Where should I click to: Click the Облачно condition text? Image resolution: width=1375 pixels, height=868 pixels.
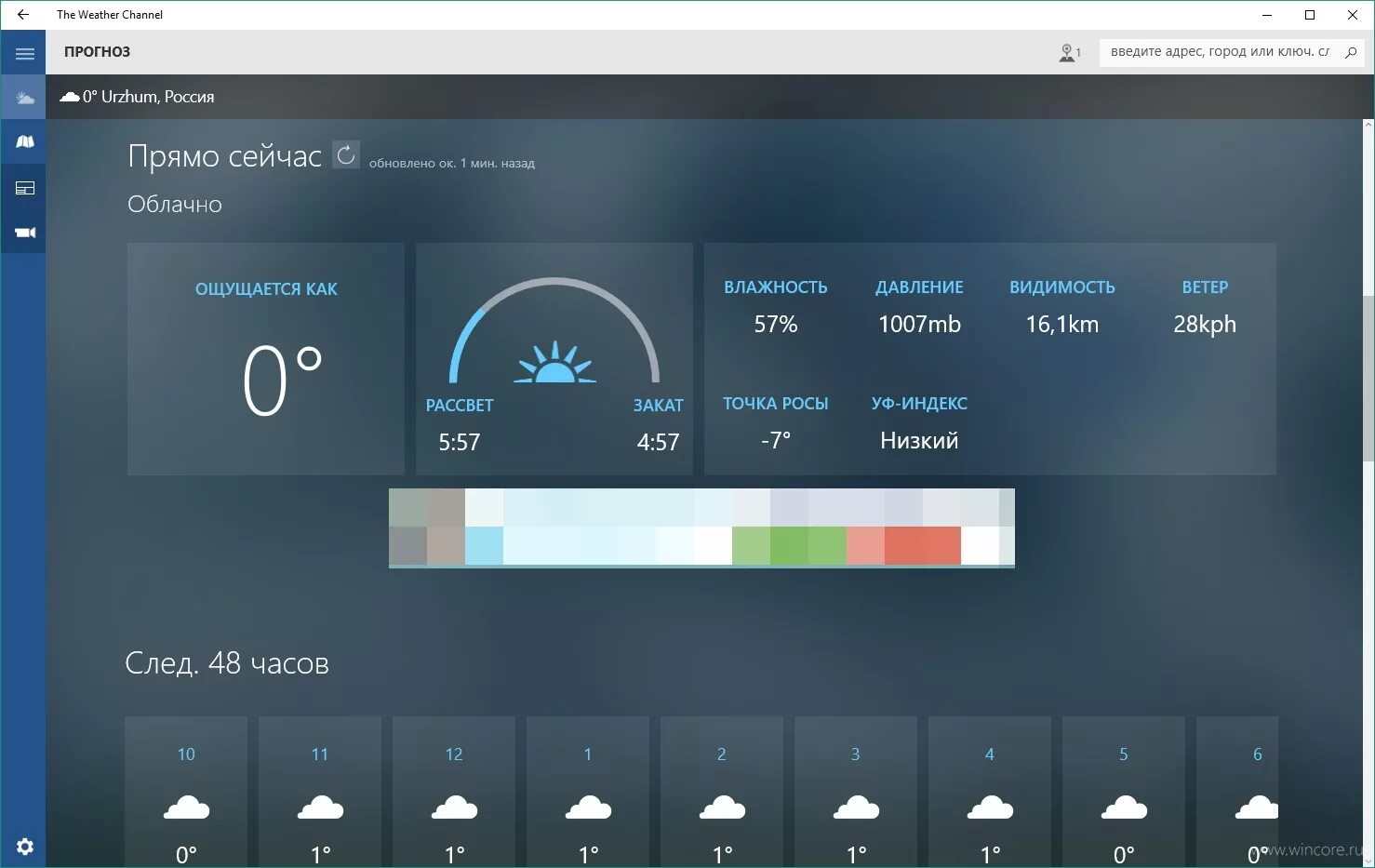tap(175, 204)
